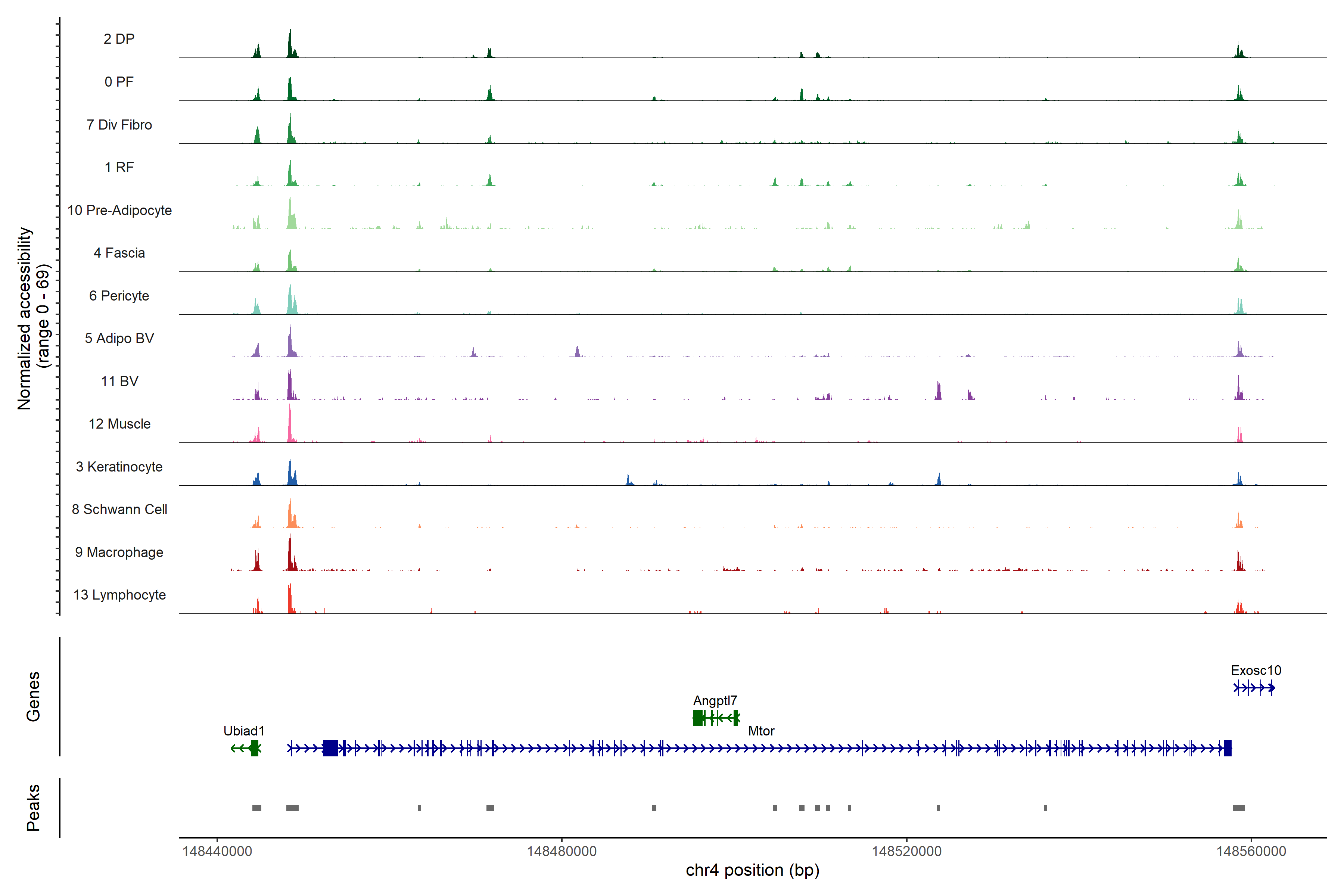Click the Angptl7 gene label

[715, 701]
